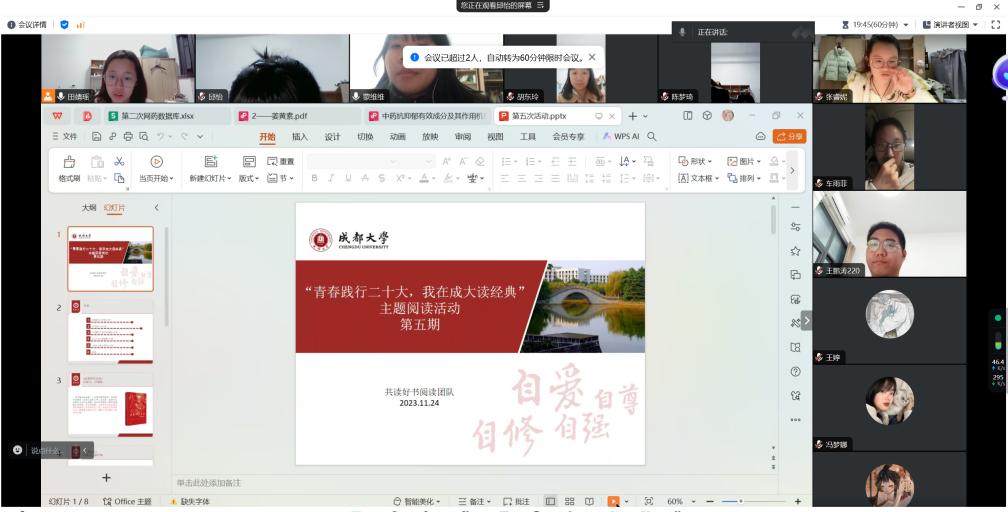The height and width of the screenshot is (512, 1008).
Task: Click add slide plus button below thumbnails
Action: pyautogui.click(x=106, y=478)
